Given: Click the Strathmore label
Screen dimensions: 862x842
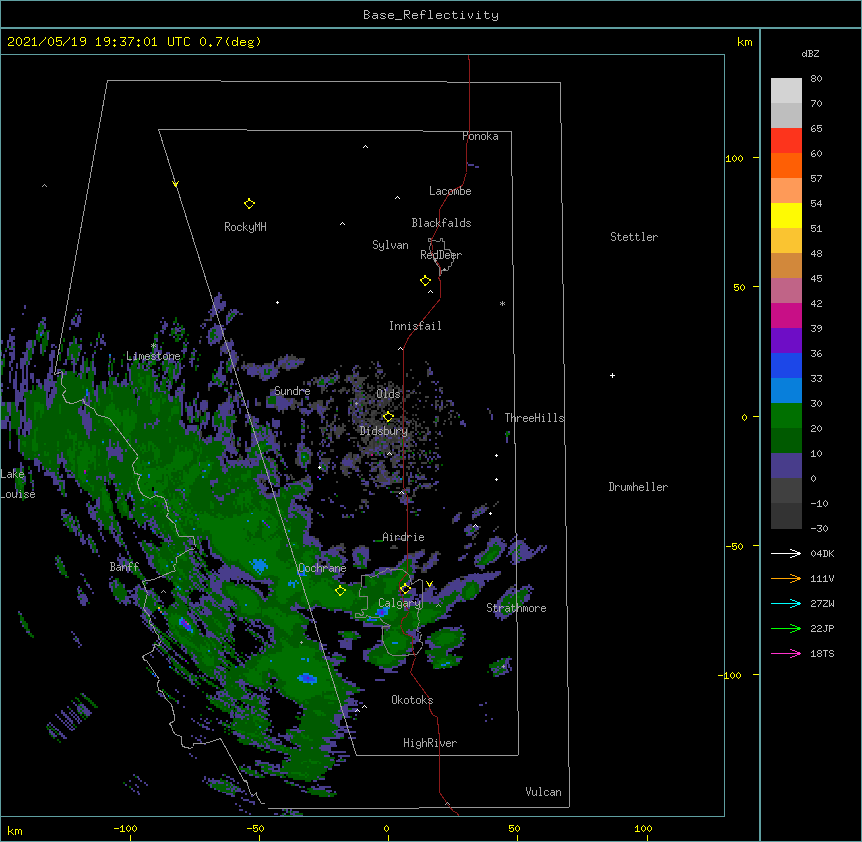Looking at the screenshot, I should [x=516, y=608].
